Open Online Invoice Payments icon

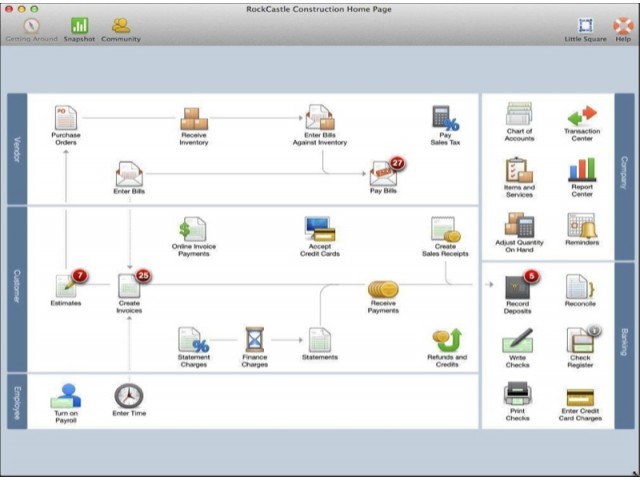tap(193, 229)
